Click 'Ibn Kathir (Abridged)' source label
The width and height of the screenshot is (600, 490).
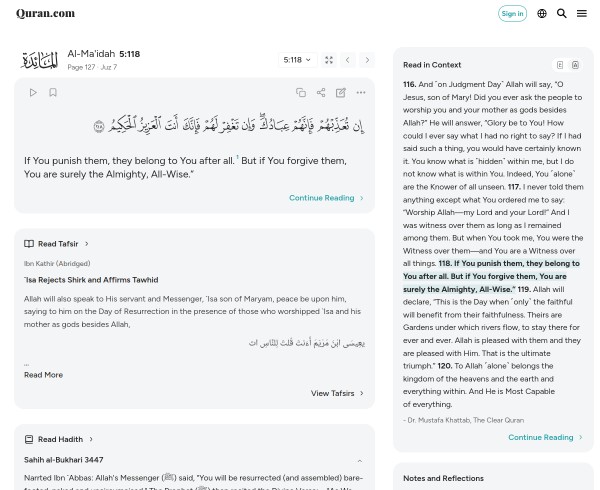pyautogui.click(x=57, y=264)
